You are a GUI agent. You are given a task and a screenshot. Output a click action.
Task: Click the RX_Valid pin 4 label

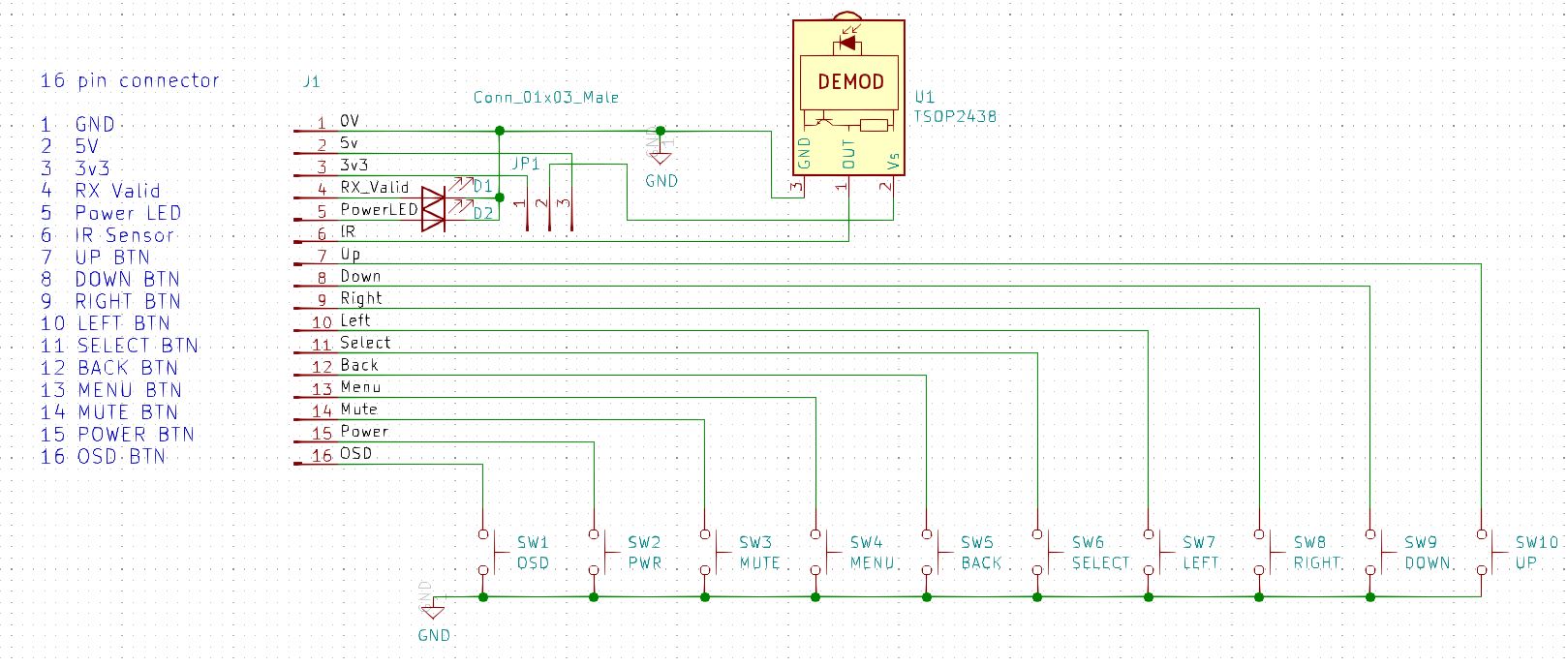click(x=374, y=187)
